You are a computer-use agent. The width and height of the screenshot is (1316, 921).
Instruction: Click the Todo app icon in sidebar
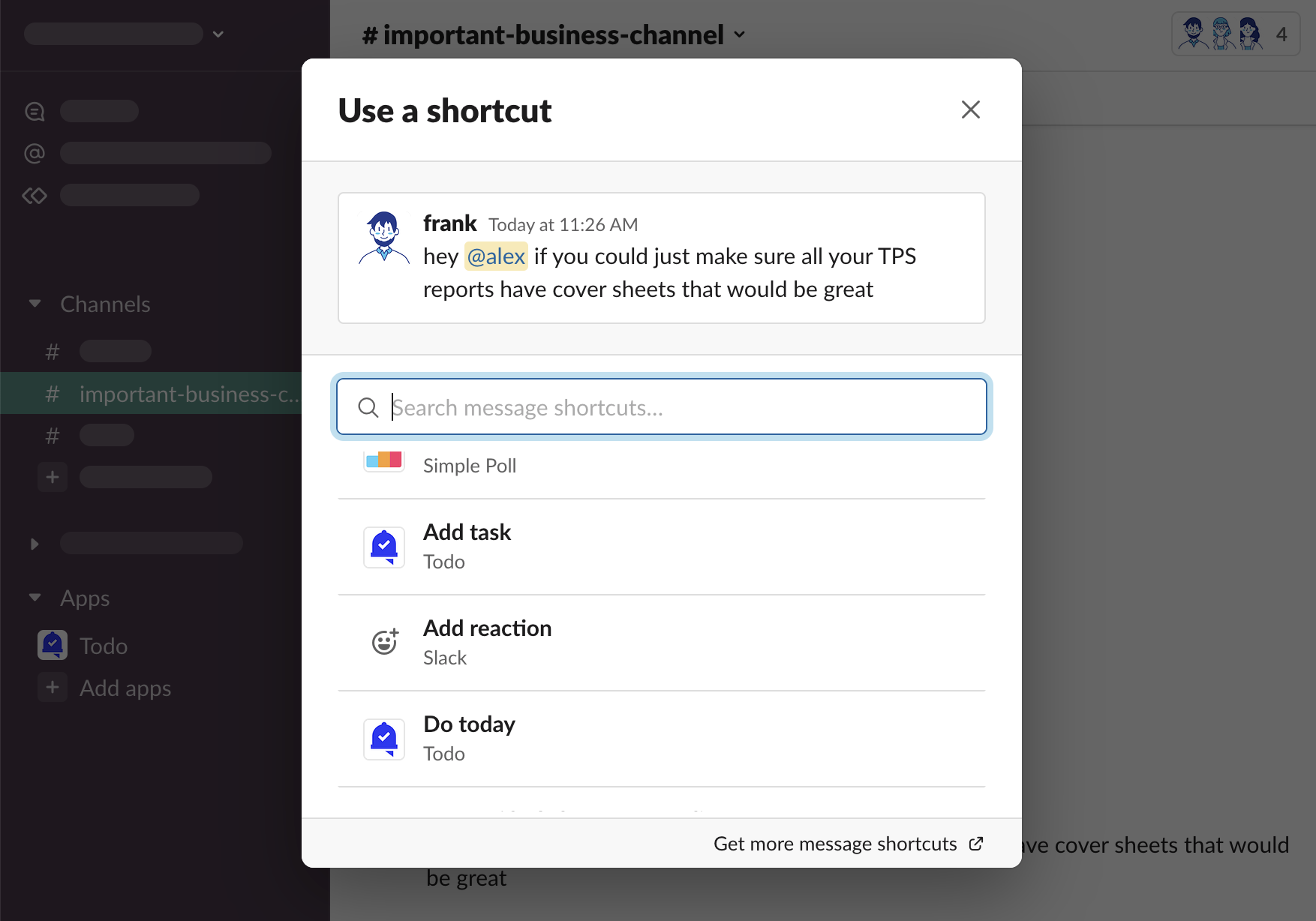pos(53,645)
